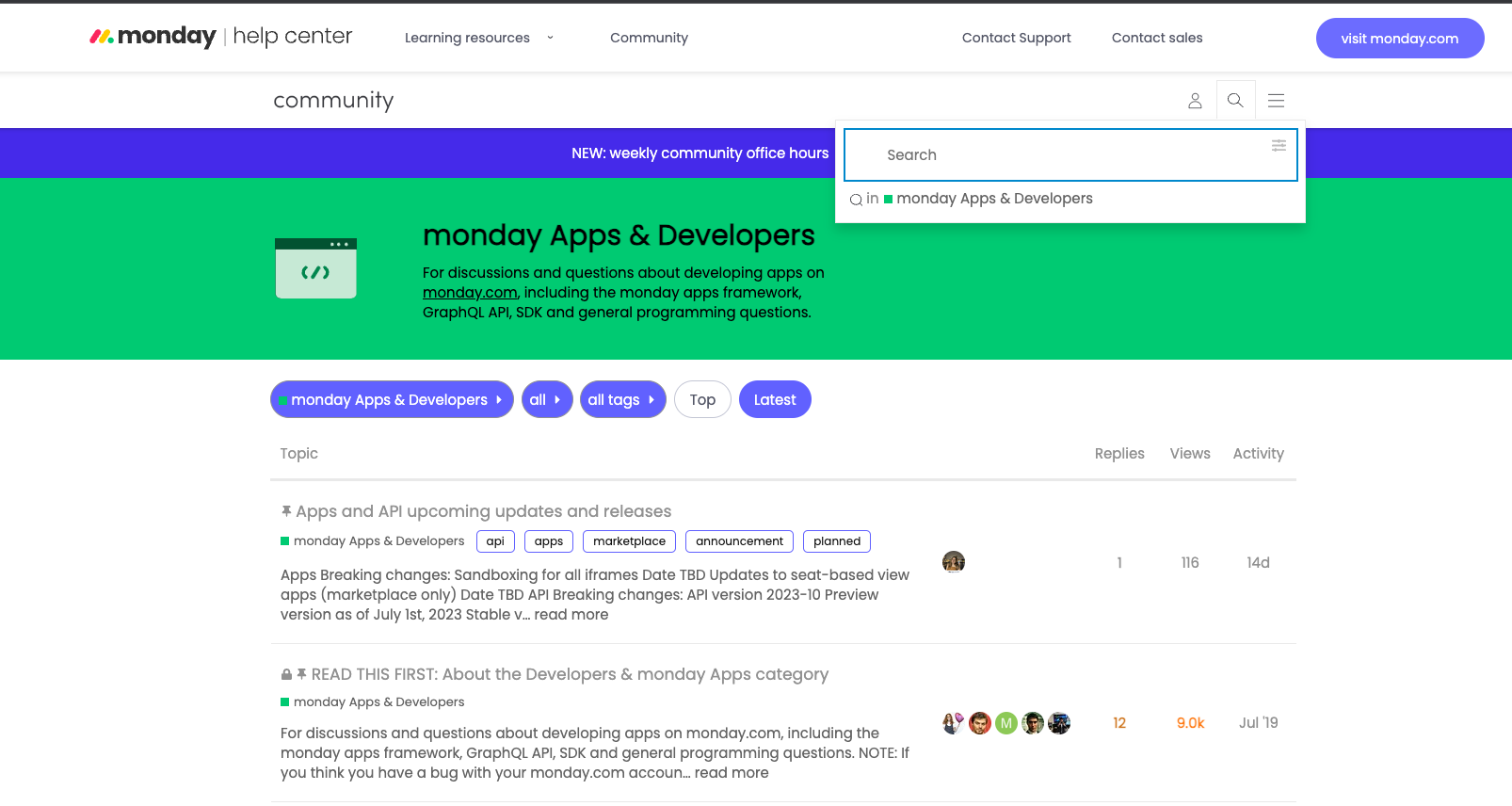This screenshot has height=806, width=1512.
Task: Click first avatar on READ THIS FIRST topic
Action: coord(954,723)
